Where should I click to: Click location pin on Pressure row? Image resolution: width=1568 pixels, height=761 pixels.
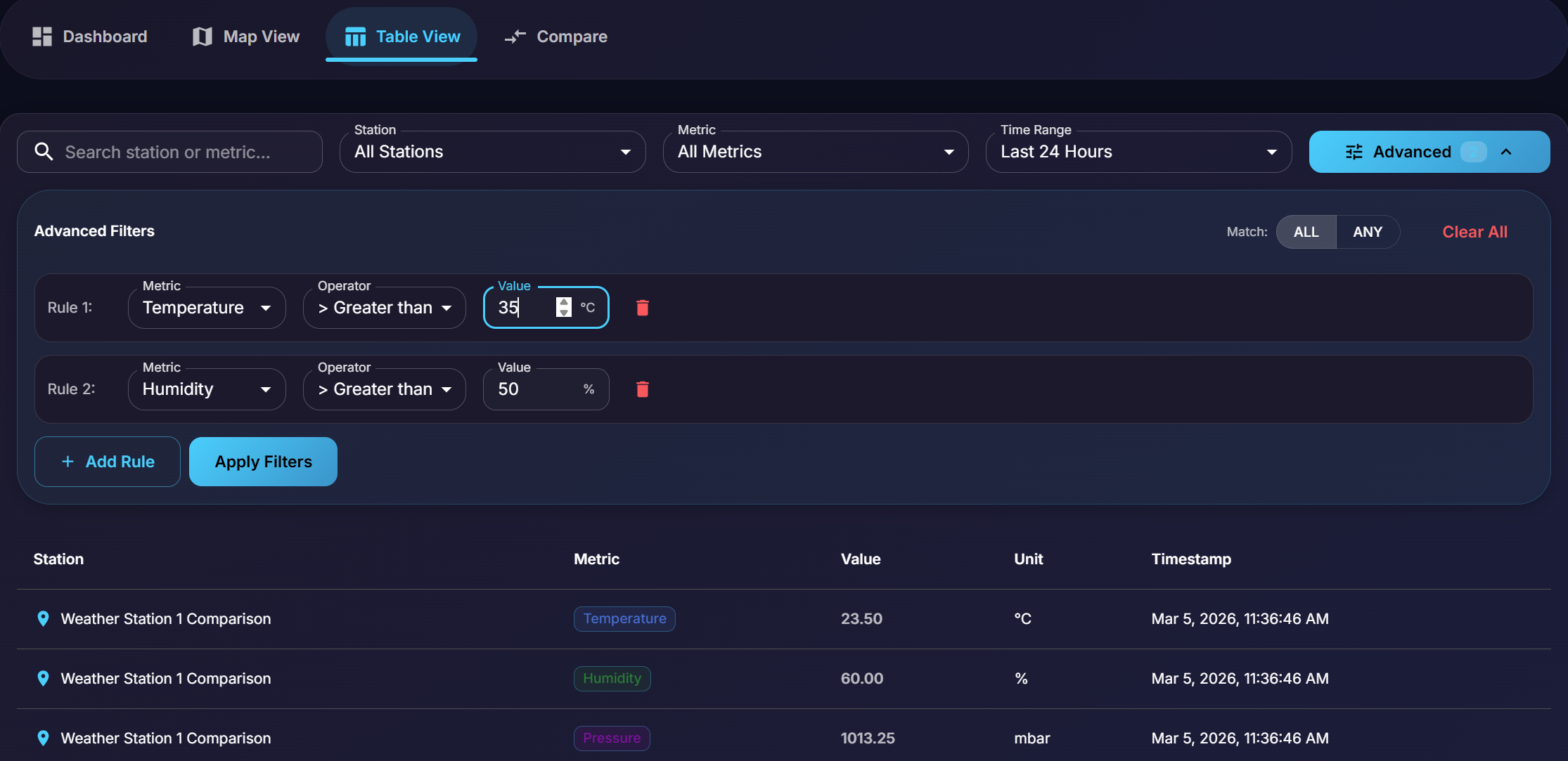coord(43,738)
